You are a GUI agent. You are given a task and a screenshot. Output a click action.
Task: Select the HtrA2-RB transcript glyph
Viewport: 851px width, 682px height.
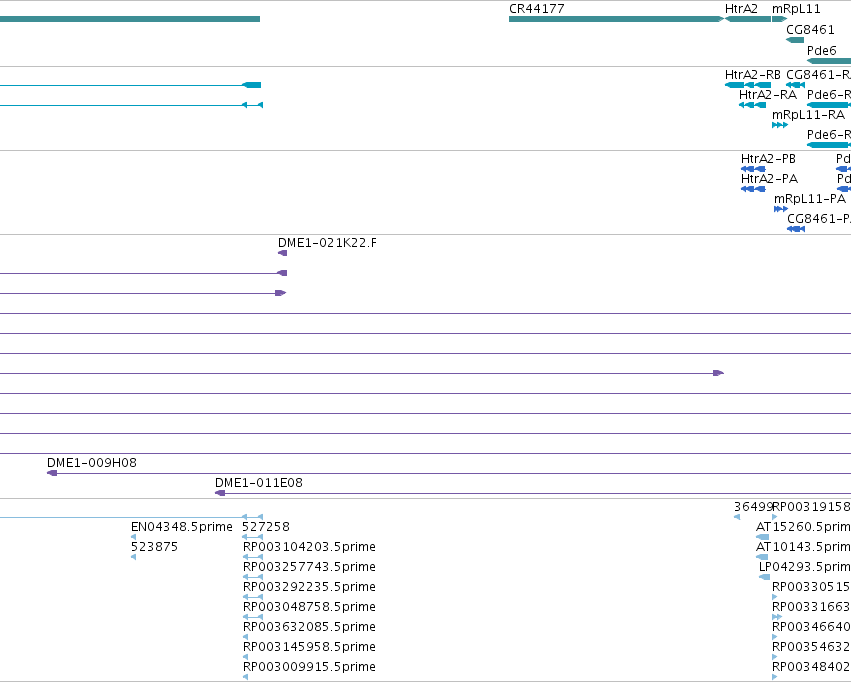point(748,85)
